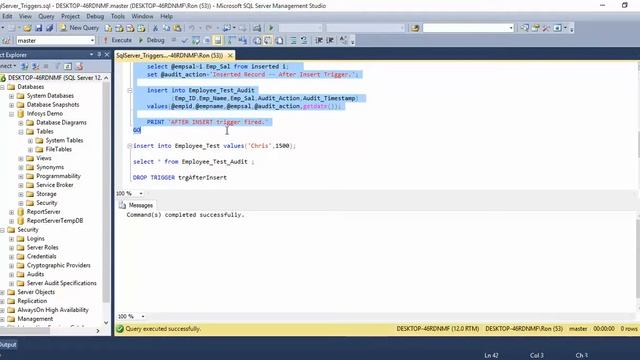Click the Undo arrow icon

click(191, 28)
